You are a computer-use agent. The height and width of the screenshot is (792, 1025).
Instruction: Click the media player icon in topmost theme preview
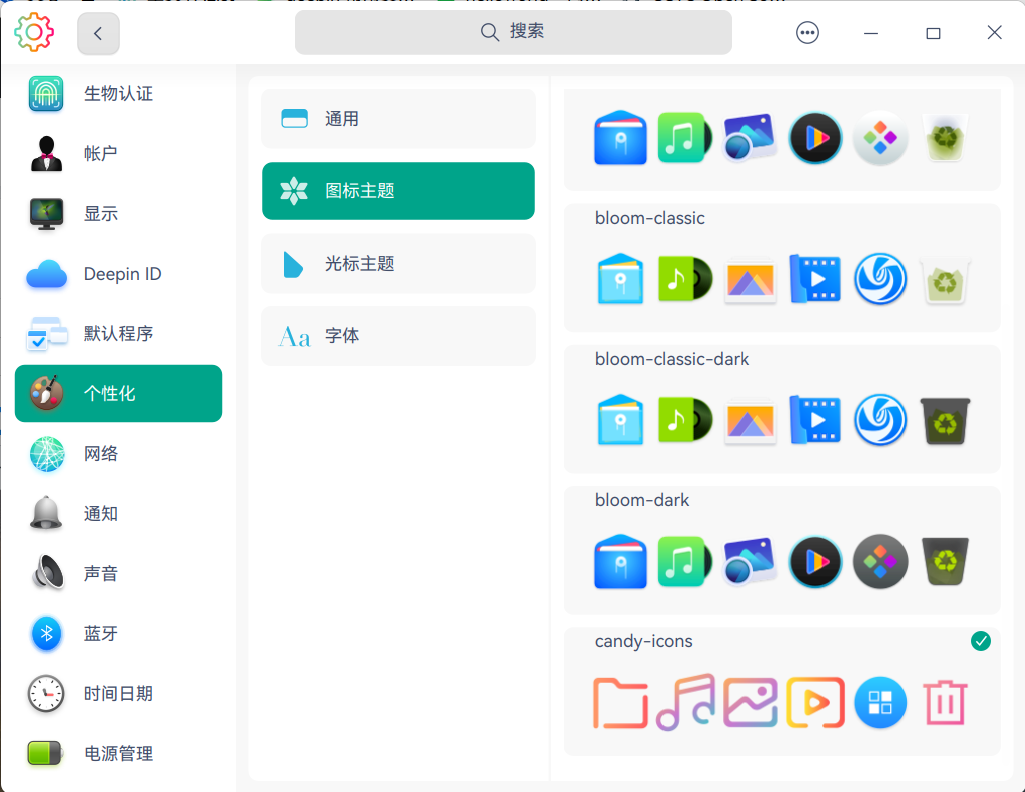point(815,138)
